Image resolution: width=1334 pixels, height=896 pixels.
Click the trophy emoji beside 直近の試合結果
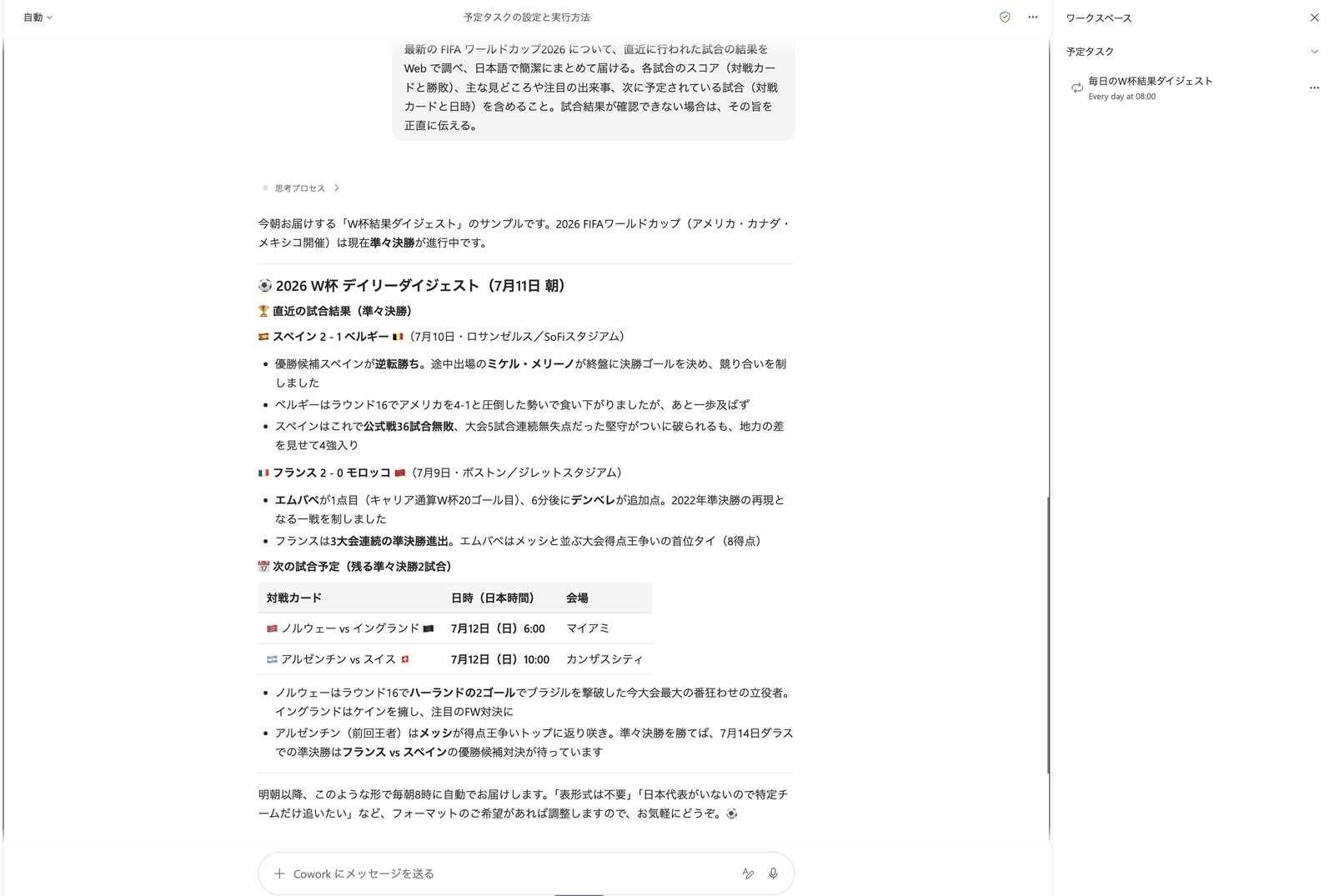click(x=263, y=311)
